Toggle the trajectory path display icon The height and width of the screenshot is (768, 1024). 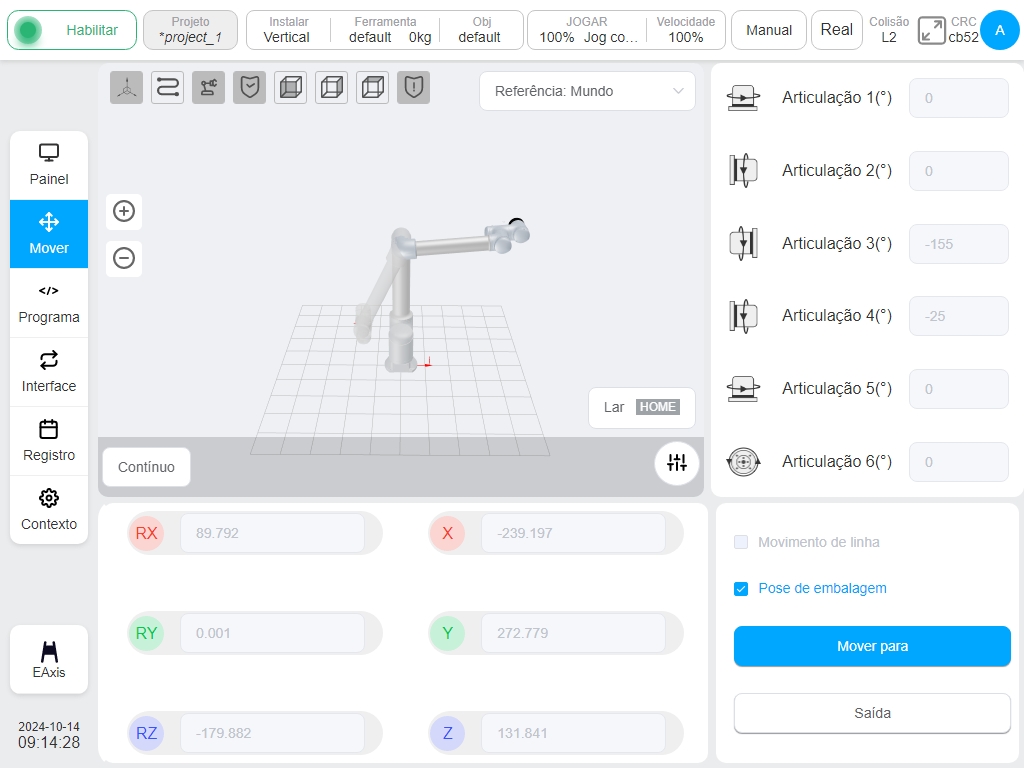coord(167,88)
